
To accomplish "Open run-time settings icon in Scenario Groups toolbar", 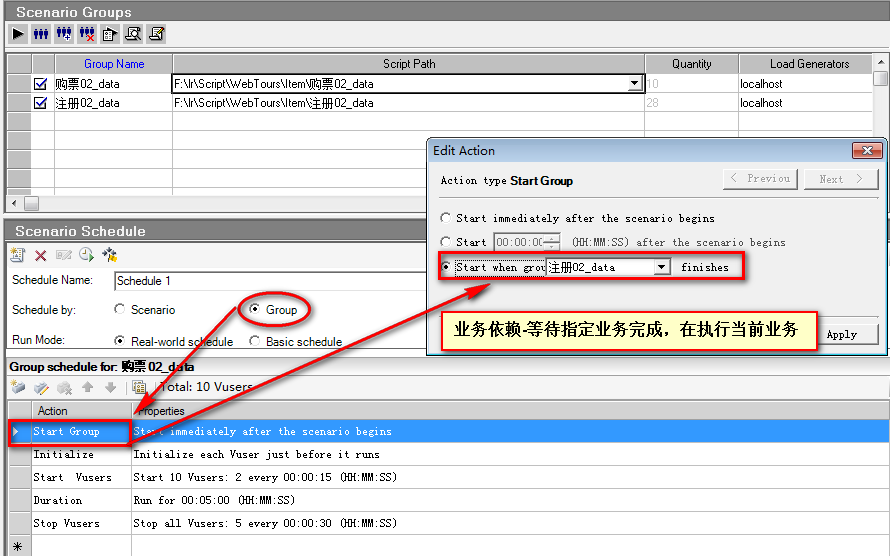I will 110,34.
